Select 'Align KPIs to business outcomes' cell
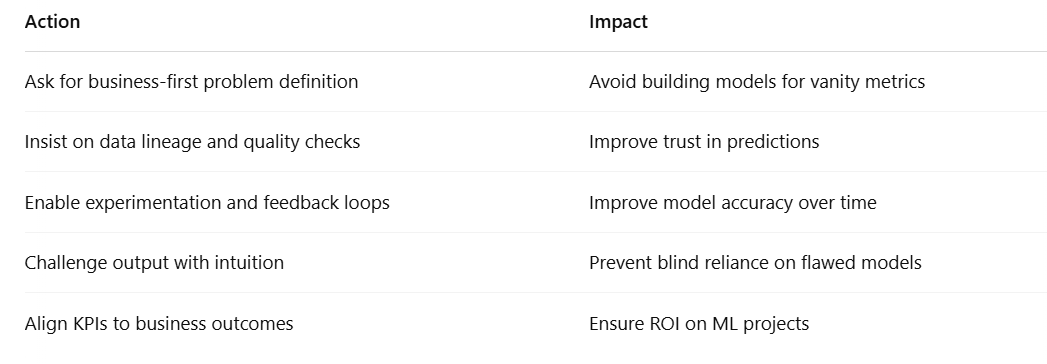Viewport: 1047px width, 364px height. click(159, 324)
